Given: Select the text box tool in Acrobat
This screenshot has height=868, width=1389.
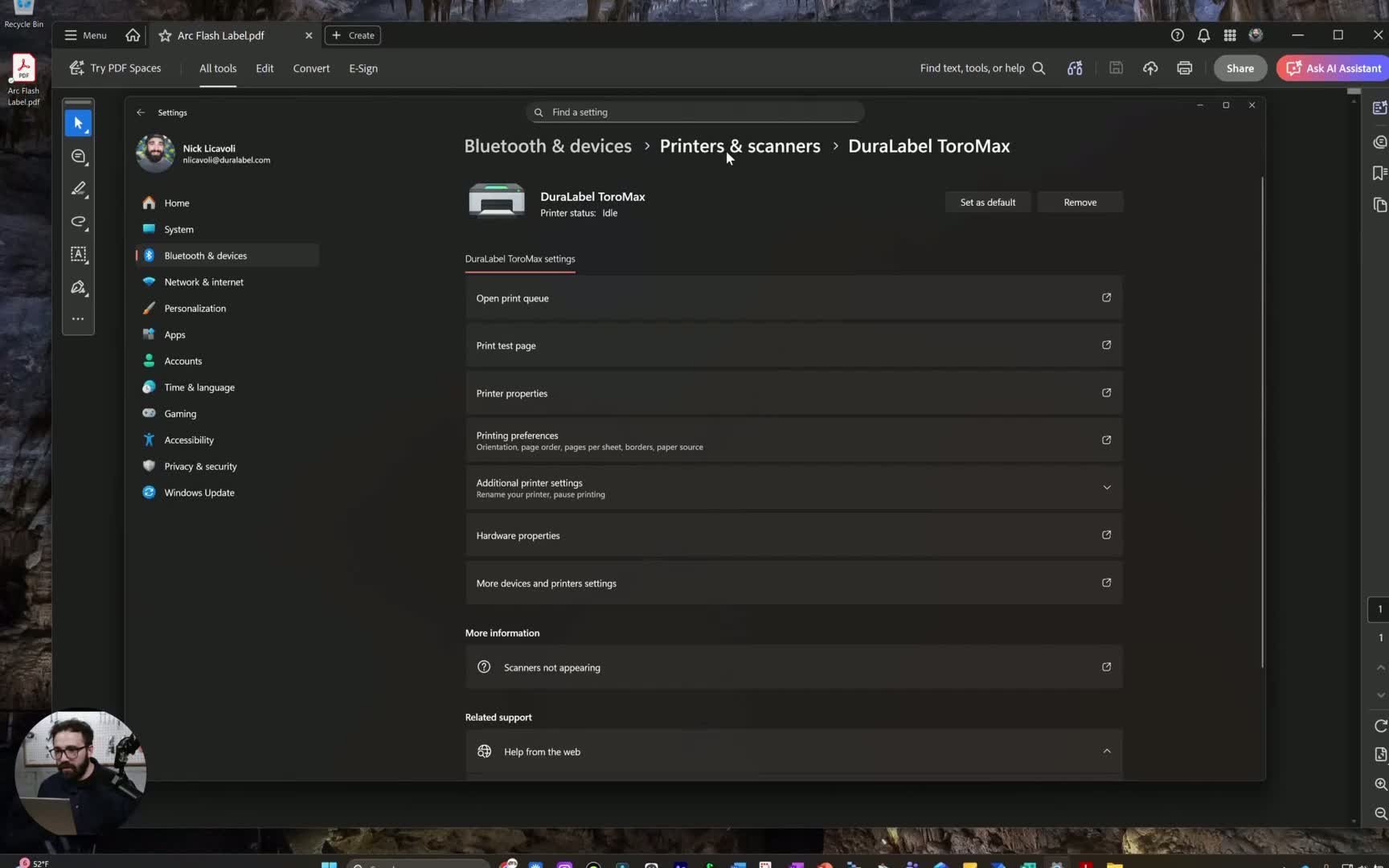Looking at the screenshot, I should point(78,255).
